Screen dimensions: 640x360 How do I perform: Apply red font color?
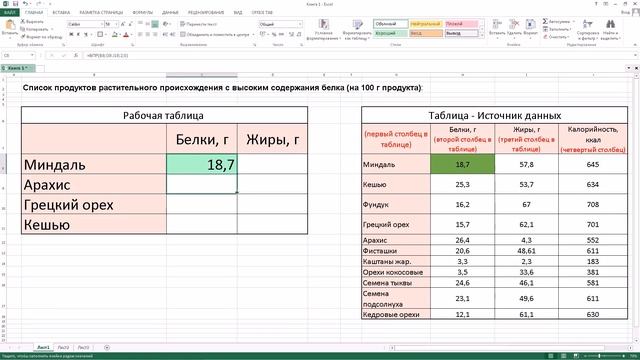point(126,35)
